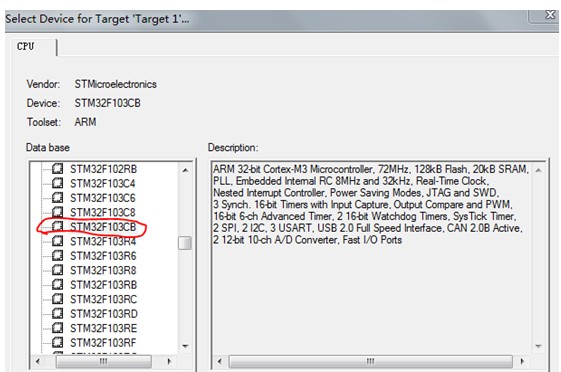The image size is (561, 372).
Task: Pick STM32F103RD from the data base
Action: pos(104,314)
